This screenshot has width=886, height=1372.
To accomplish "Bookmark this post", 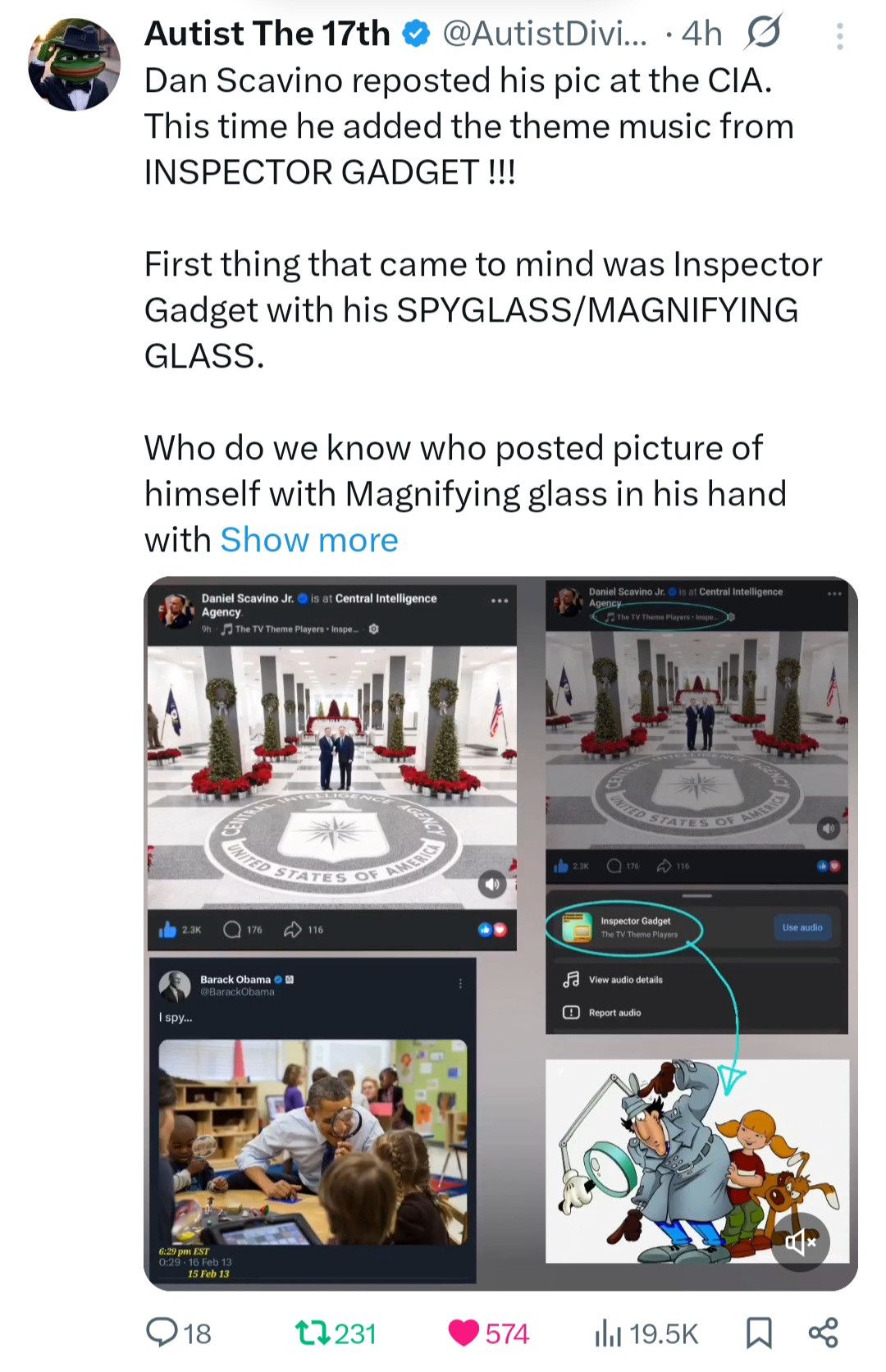I will point(759,1332).
